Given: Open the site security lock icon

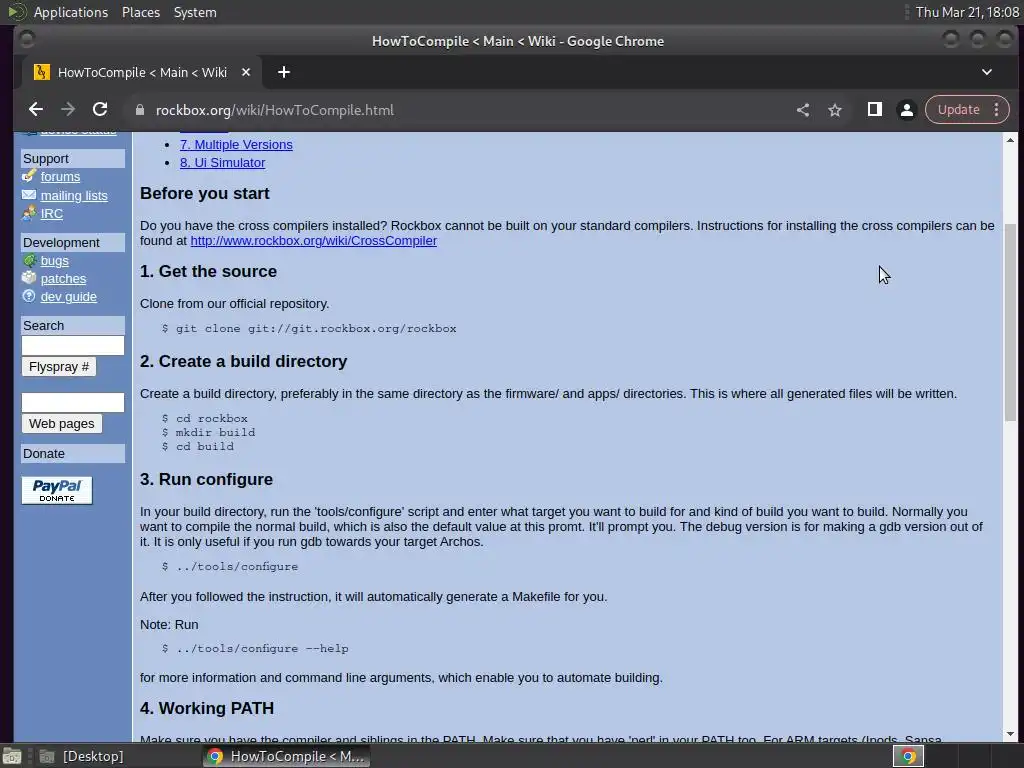Looking at the screenshot, I should tap(140, 110).
